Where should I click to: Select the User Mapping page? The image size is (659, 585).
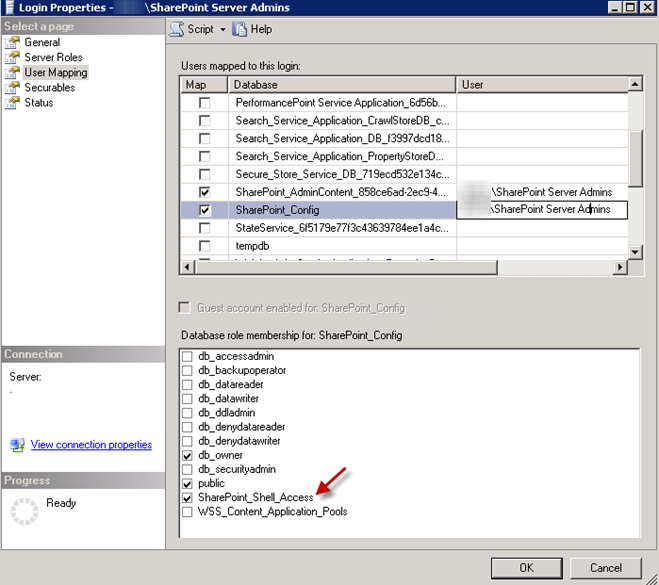[x=56, y=72]
